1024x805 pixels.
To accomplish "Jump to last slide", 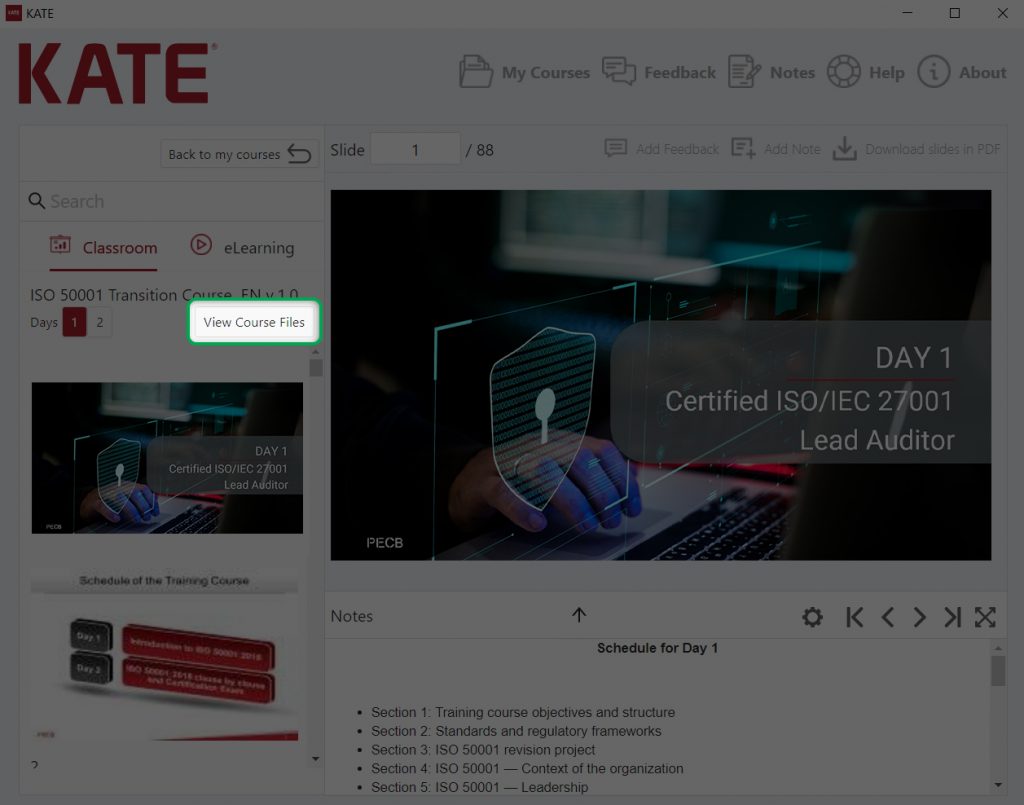I will pyautogui.click(x=952, y=617).
